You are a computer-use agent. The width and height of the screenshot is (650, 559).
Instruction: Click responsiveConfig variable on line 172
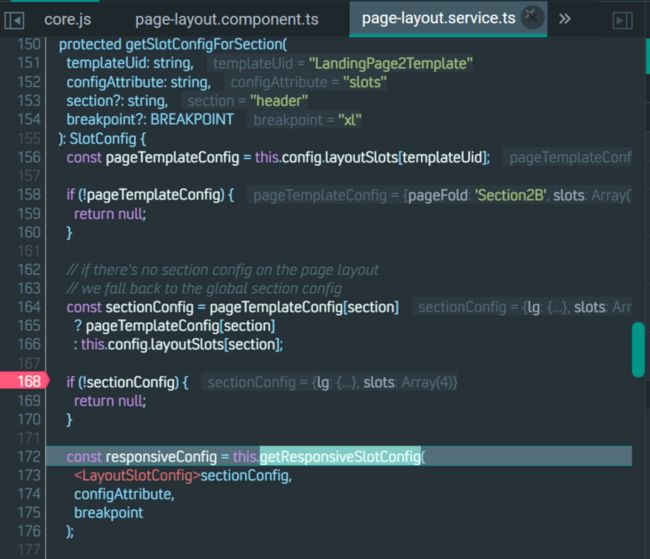click(161, 457)
